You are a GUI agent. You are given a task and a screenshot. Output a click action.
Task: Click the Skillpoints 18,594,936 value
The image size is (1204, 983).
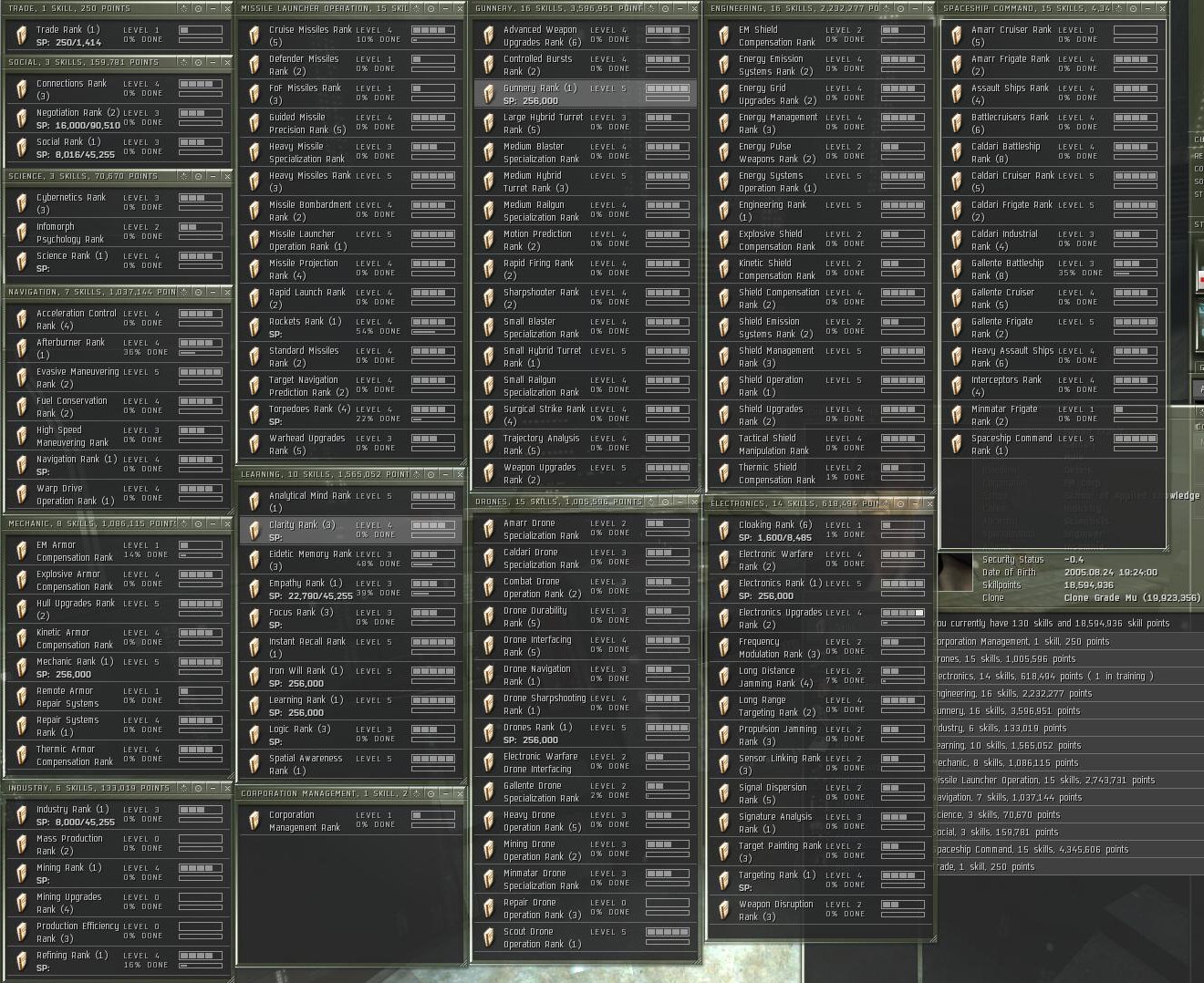tap(1088, 585)
